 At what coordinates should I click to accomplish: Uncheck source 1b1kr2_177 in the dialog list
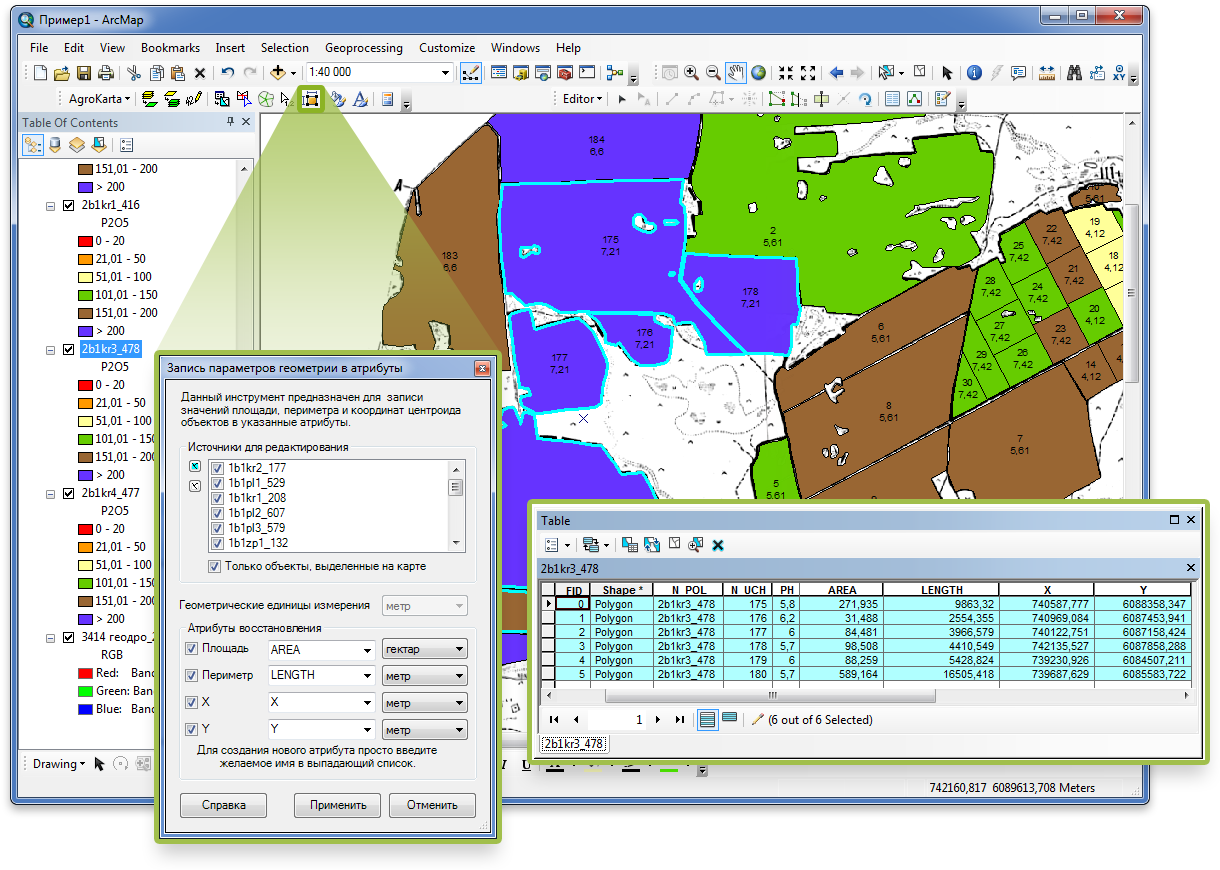click(217, 467)
